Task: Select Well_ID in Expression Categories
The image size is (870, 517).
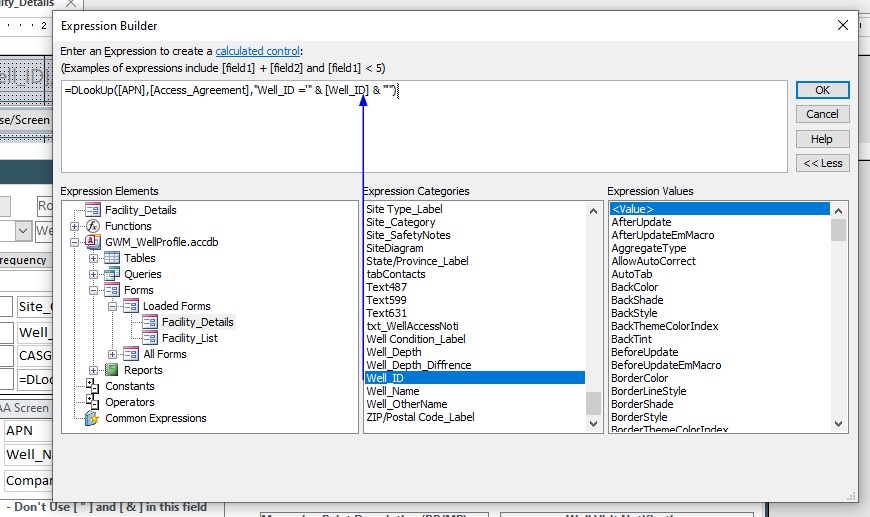Action: pyautogui.click(x=474, y=378)
